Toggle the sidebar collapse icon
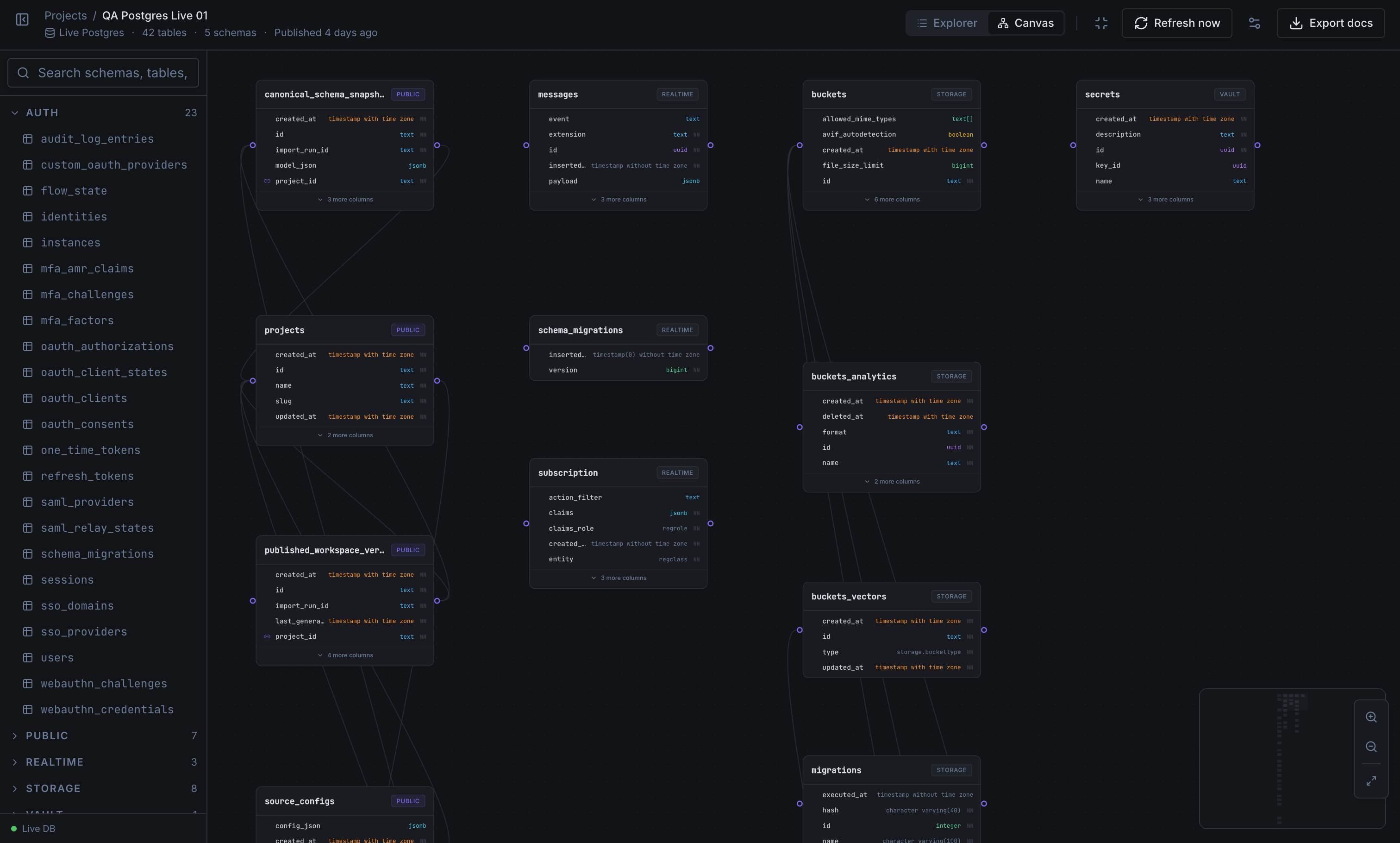This screenshot has height=843, width=1400. click(22, 20)
